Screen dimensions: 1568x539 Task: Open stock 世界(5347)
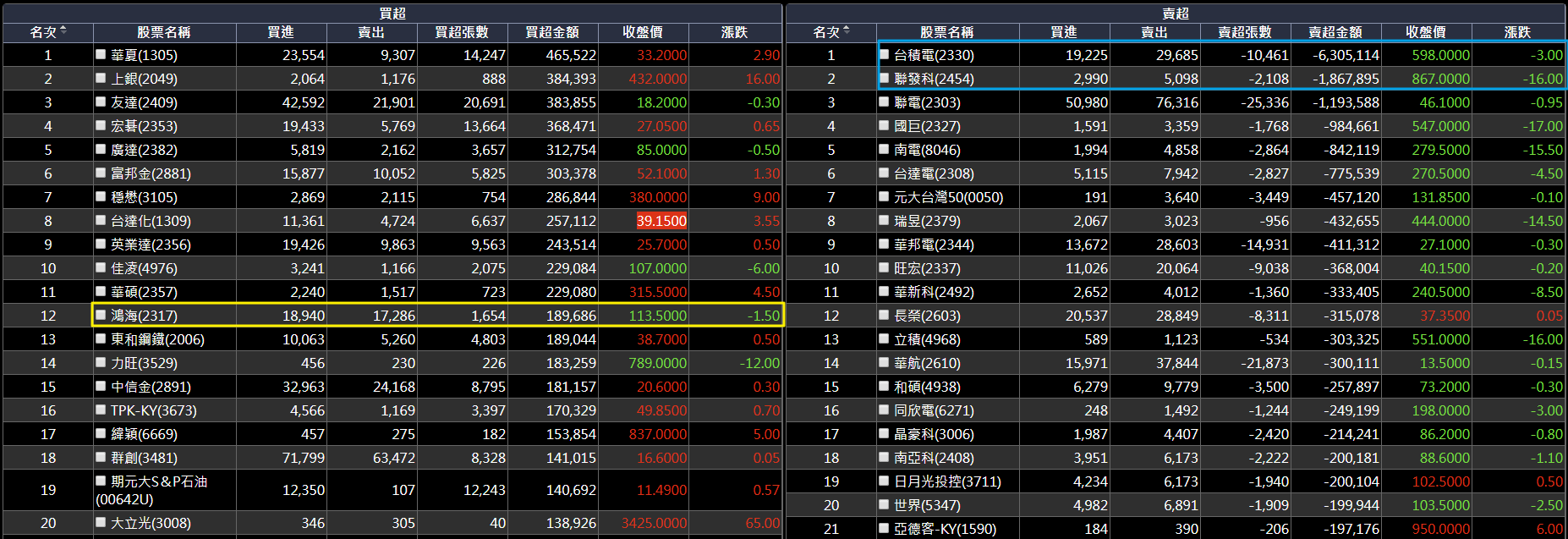tap(927, 505)
